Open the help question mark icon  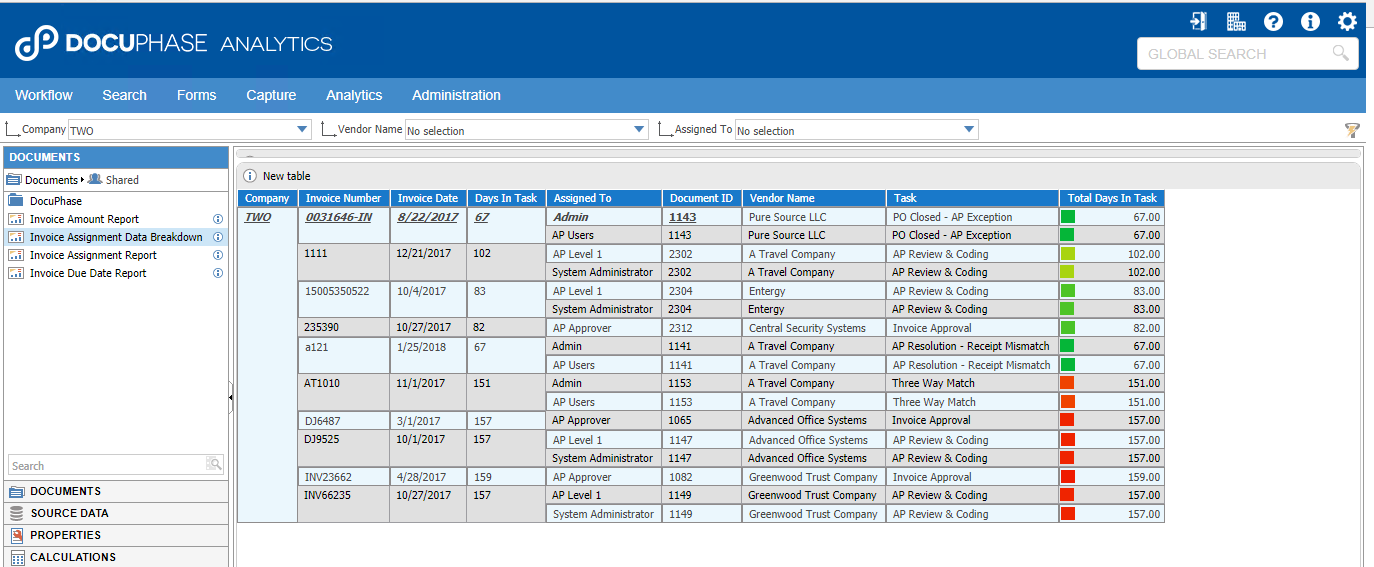pos(1273,21)
